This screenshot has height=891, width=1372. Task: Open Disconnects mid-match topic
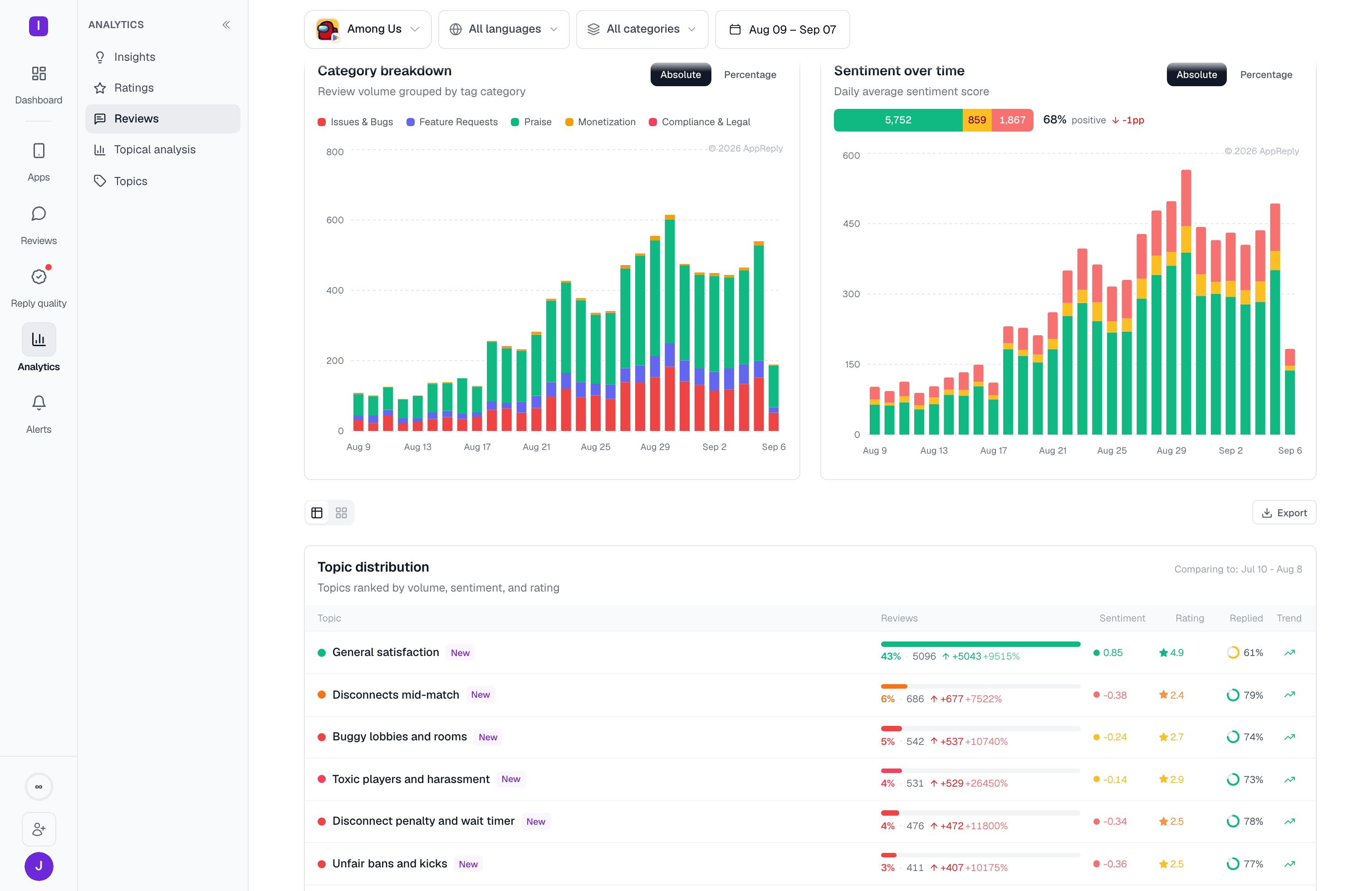coord(396,695)
